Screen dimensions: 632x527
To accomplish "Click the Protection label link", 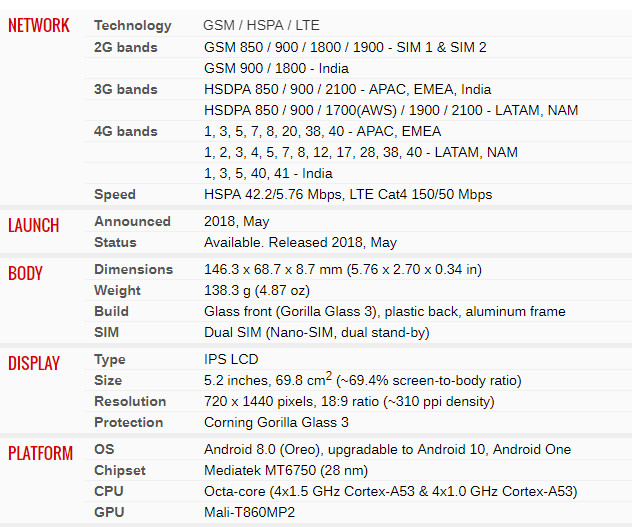I will click(128, 422).
